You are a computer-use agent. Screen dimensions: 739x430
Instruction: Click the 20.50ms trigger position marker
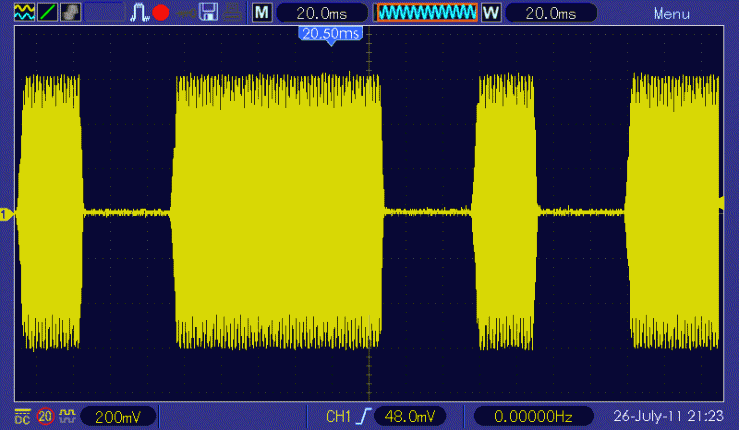coord(330,34)
